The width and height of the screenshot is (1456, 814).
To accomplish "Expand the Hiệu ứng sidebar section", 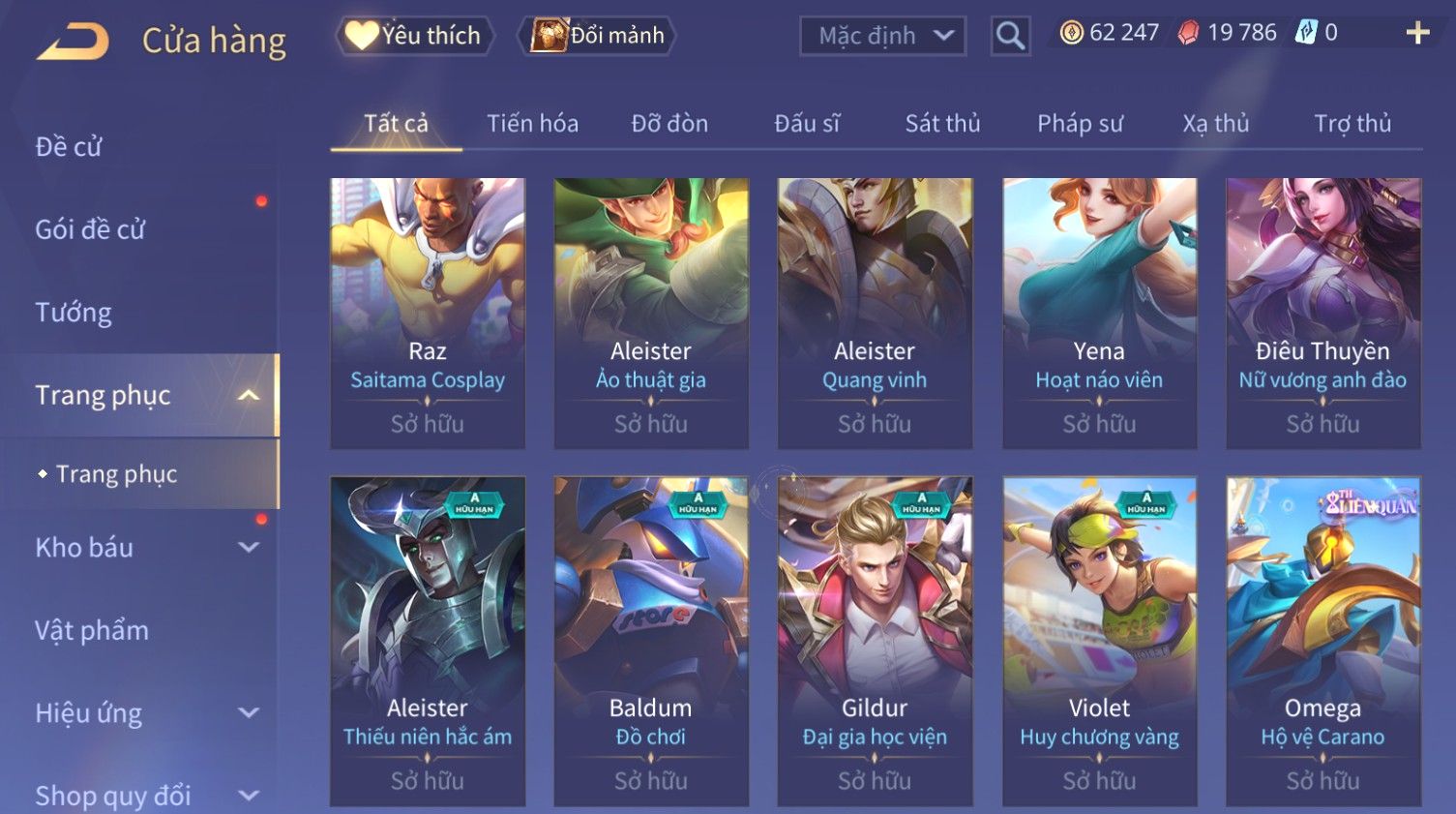I will pos(249,712).
